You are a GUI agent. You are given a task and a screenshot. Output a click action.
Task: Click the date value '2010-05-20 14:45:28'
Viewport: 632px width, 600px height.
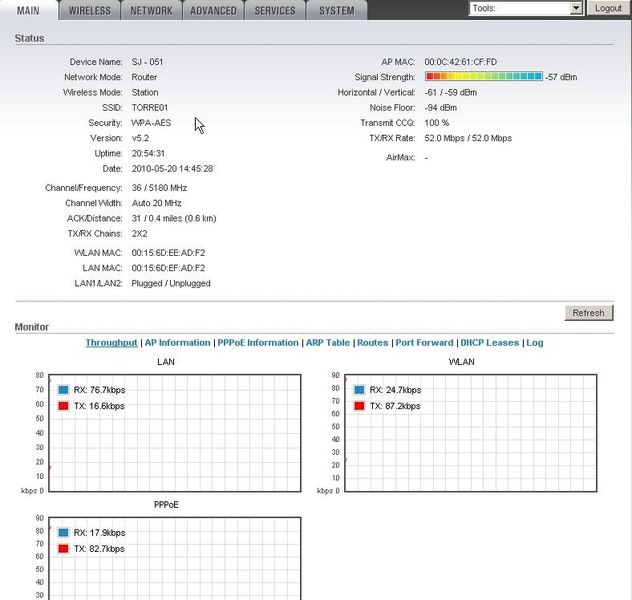click(x=172, y=168)
